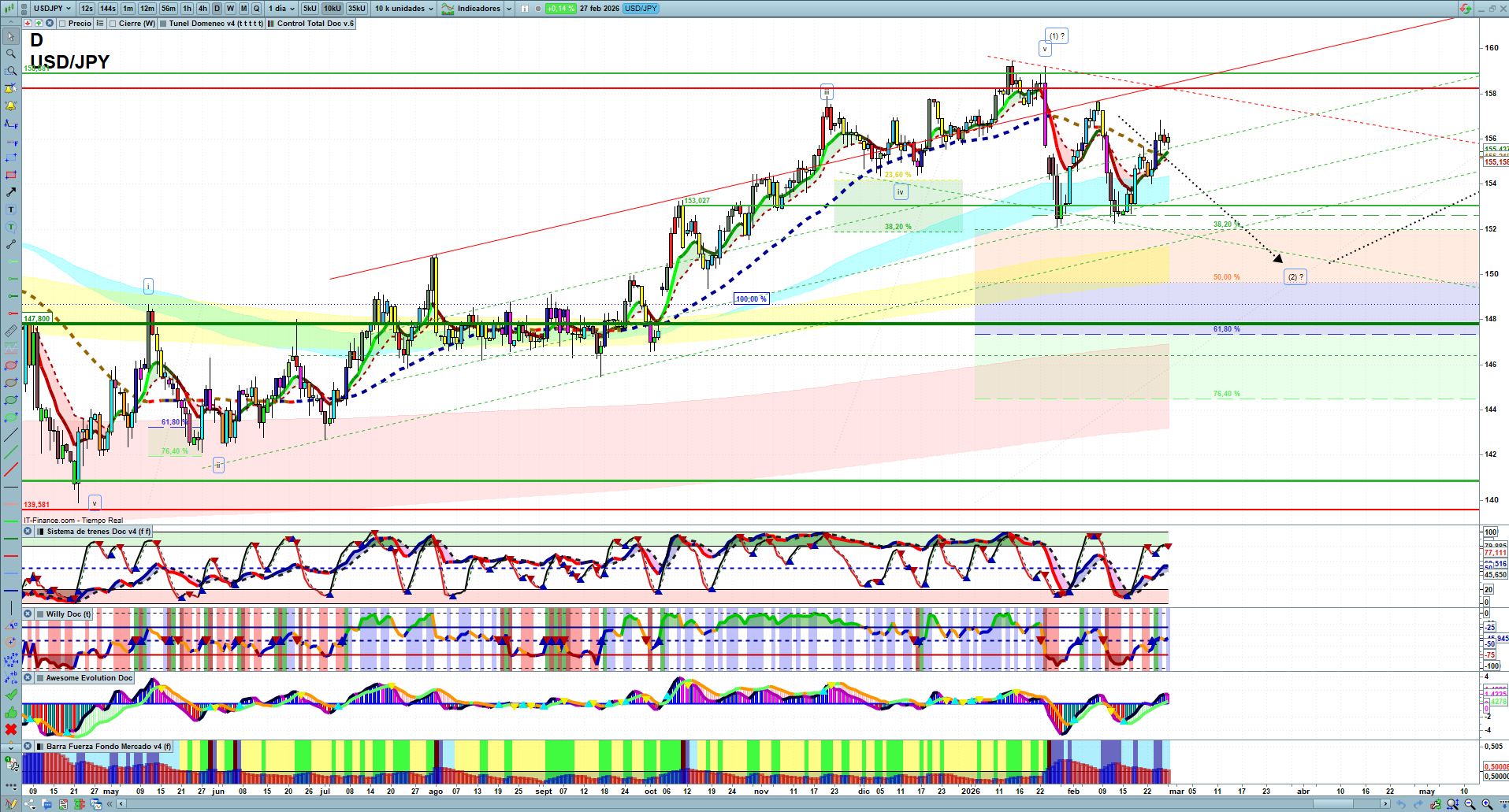Close the Barra Fuerza Fondo Mercado panel

point(28,747)
